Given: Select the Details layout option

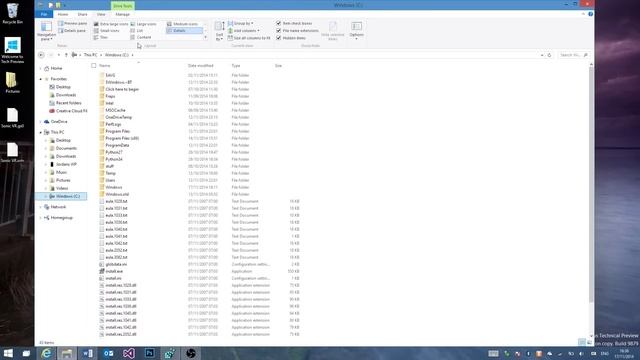Looking at the screenshot, I should pos(184,31).
